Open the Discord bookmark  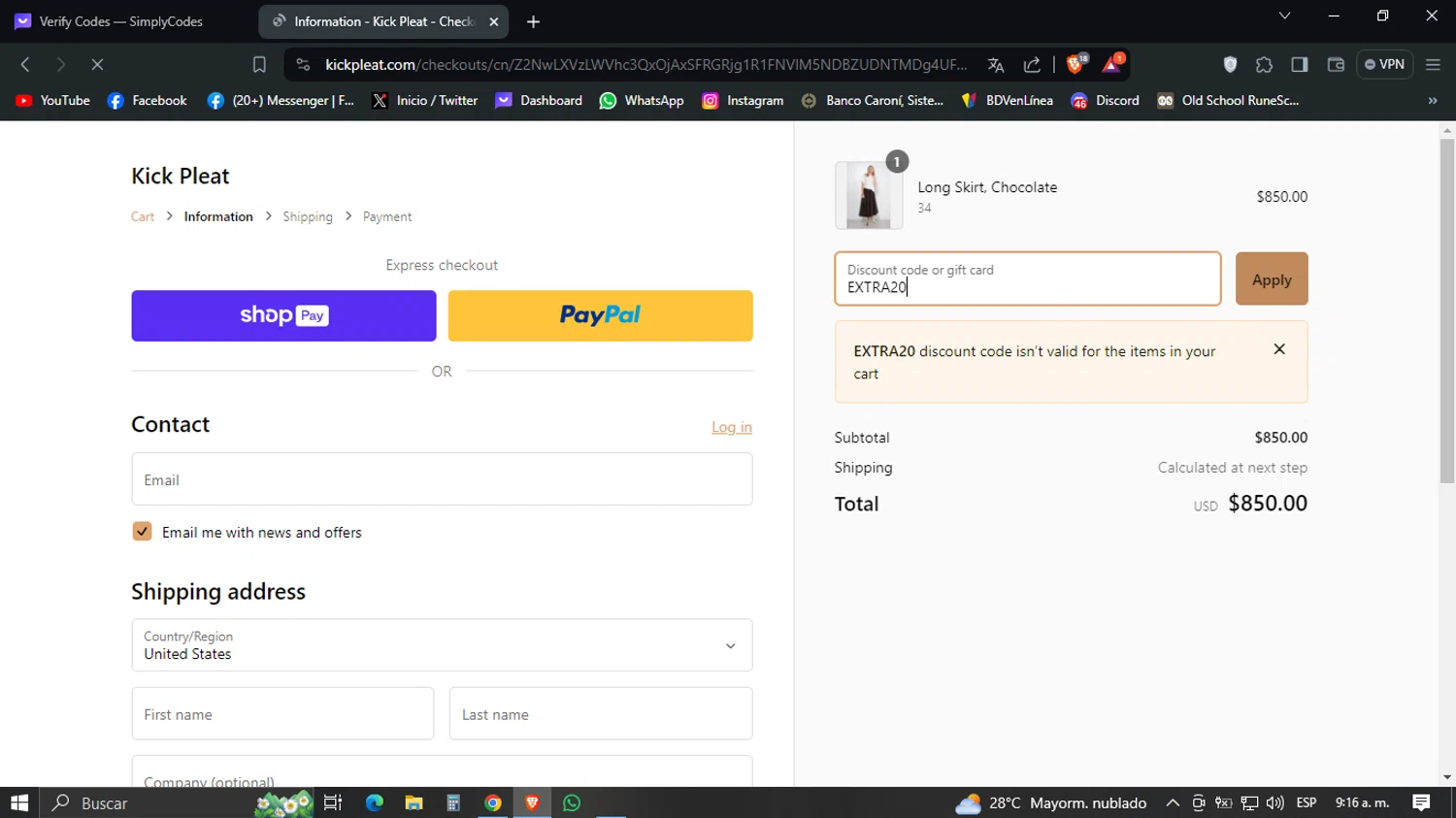[x=1105, y=100]
